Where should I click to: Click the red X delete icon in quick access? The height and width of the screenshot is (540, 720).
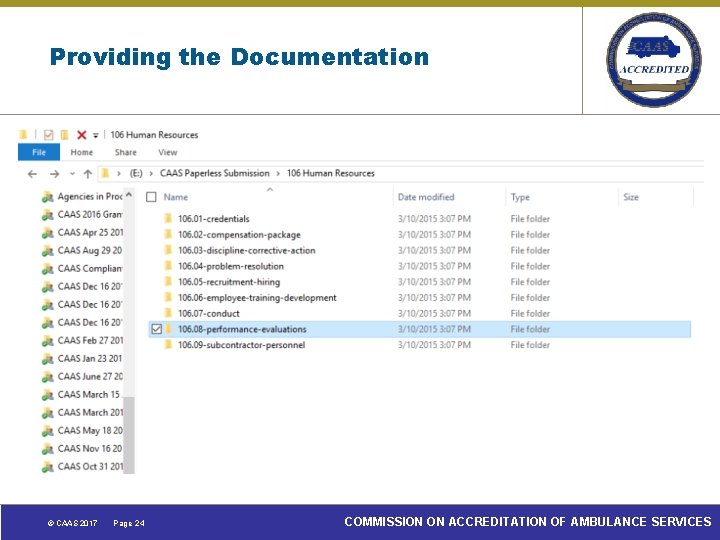[82, 135]
